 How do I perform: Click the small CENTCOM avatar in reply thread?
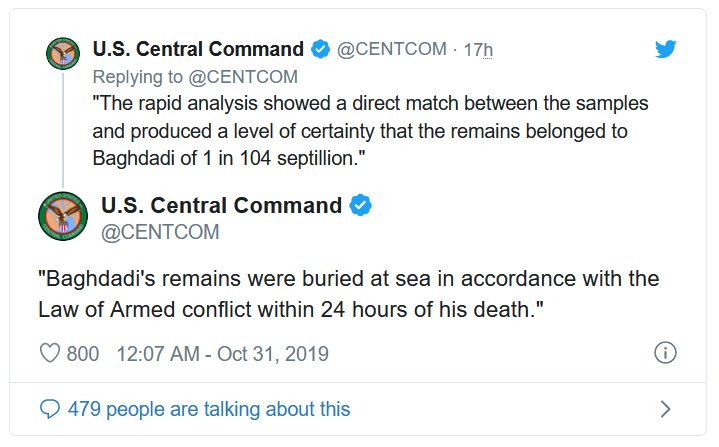pos(63,54)
